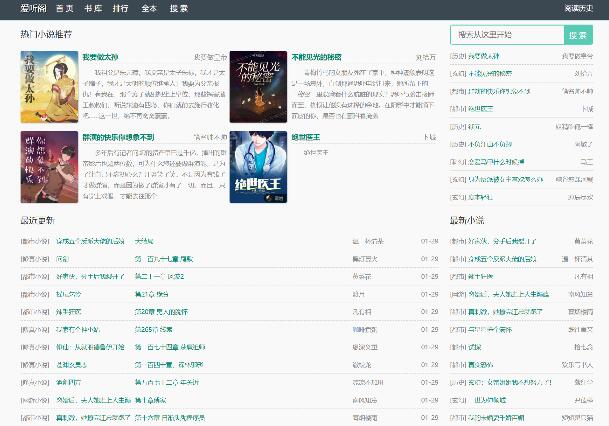This screenshot has width=609, height=426.
Task: Open the 我要做太孙 title link
Action: 100,57
